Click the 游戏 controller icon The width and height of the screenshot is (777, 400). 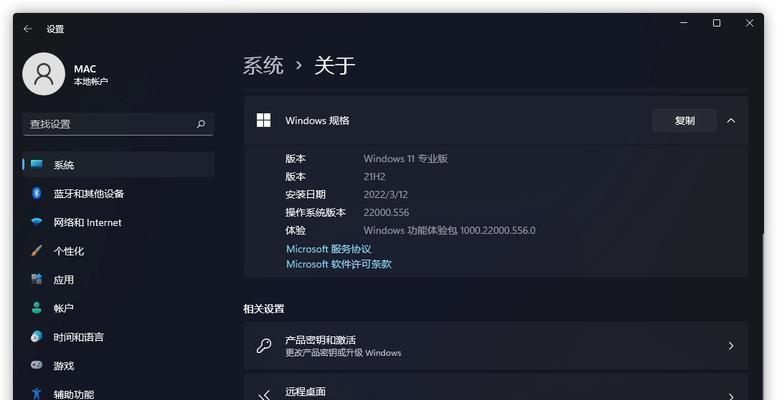click(x=37, y=365)
